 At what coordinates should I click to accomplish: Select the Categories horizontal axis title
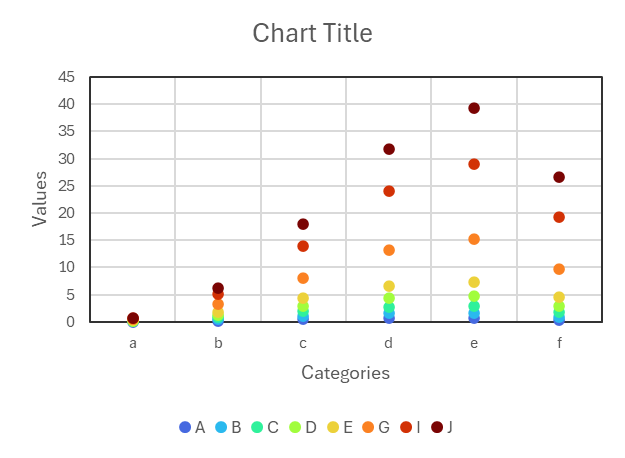click(345, 373)
